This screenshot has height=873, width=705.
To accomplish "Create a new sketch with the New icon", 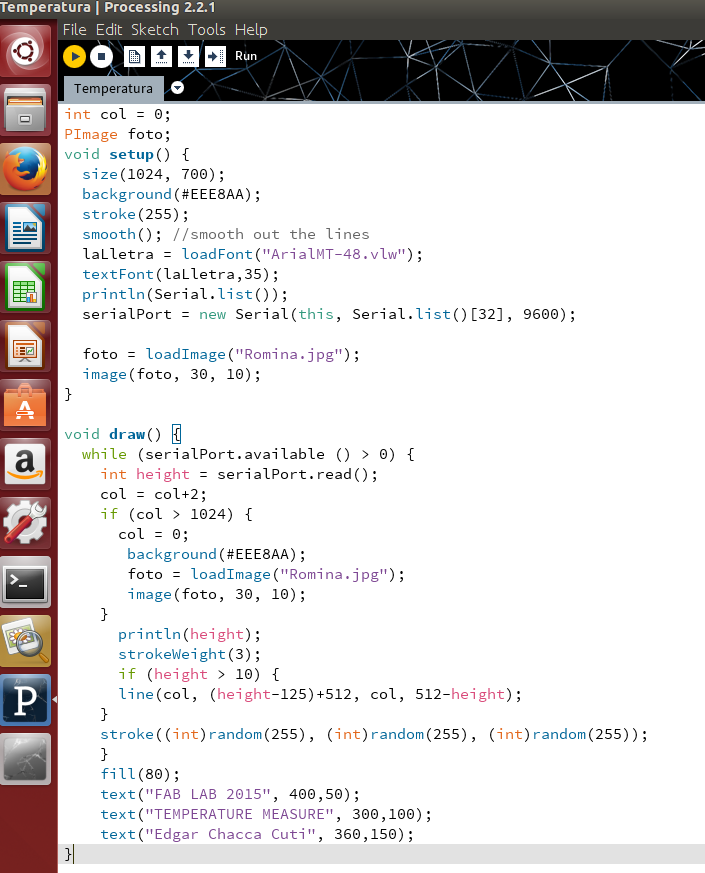I will click(x=134, y=56).
